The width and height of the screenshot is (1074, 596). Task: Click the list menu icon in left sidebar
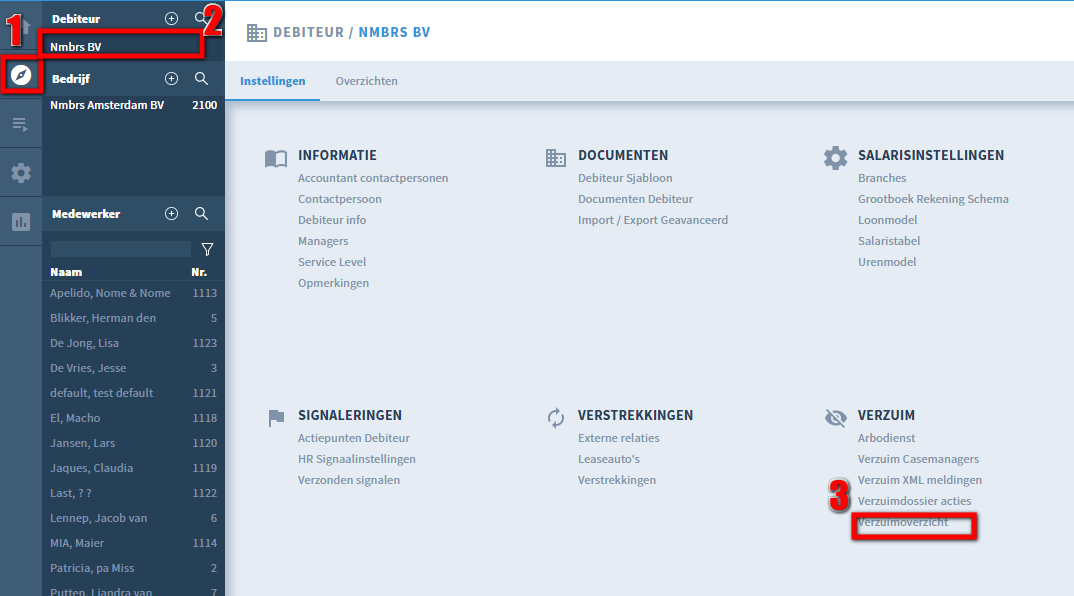tap(20, 124)
